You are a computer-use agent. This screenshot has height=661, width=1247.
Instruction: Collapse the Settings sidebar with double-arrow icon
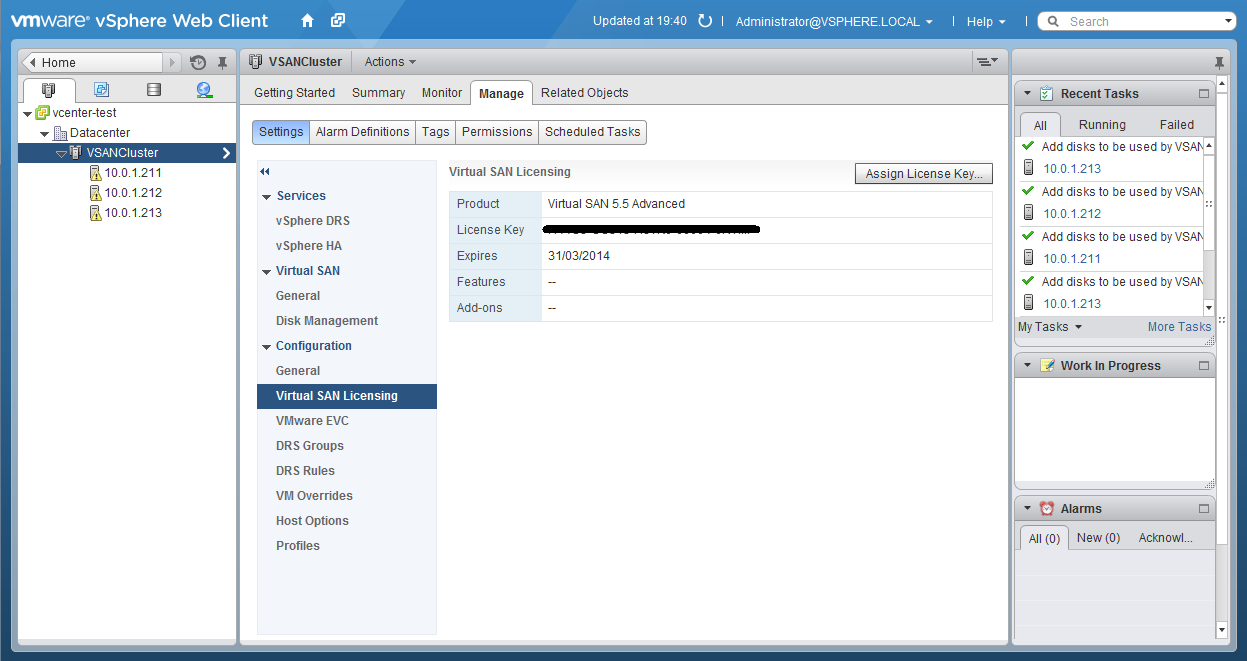click(264, 171)
